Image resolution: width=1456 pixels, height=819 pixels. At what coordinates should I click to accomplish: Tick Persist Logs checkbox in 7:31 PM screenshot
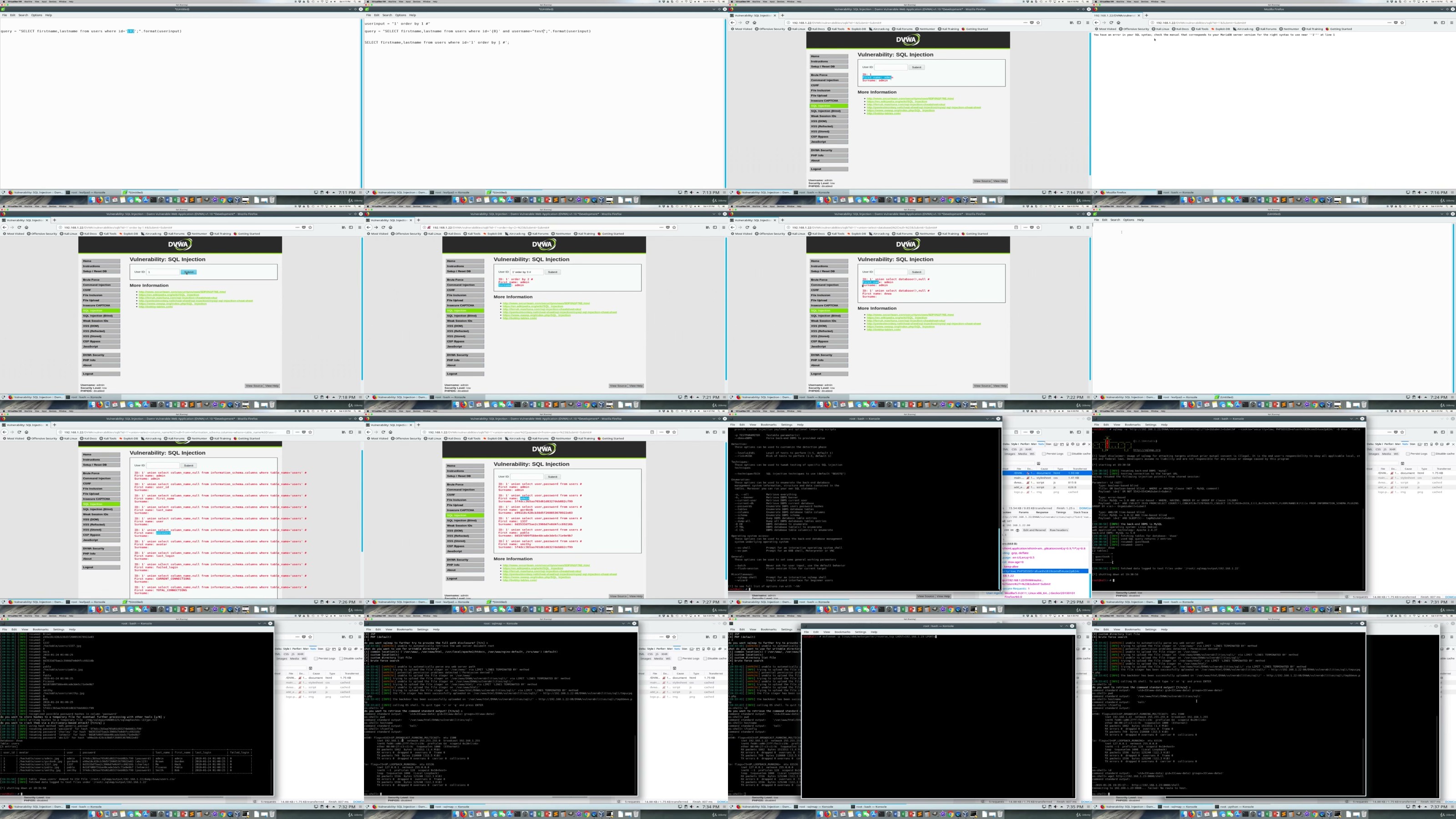tap(1408, 453)
